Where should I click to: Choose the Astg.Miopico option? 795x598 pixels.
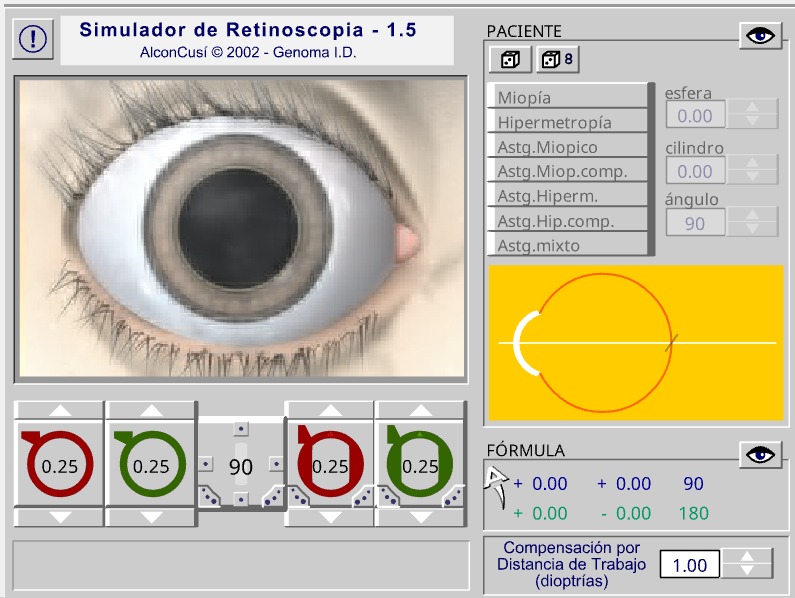pyautogui.click(x=568, y=147)
